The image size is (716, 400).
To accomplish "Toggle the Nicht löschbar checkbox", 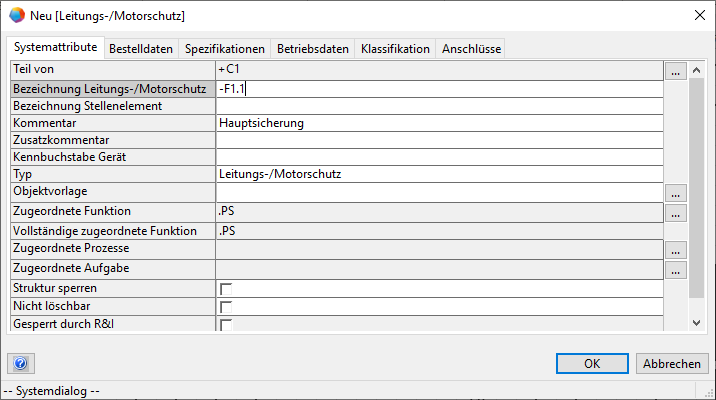I will pyautogui.click(x=226, y=307).
